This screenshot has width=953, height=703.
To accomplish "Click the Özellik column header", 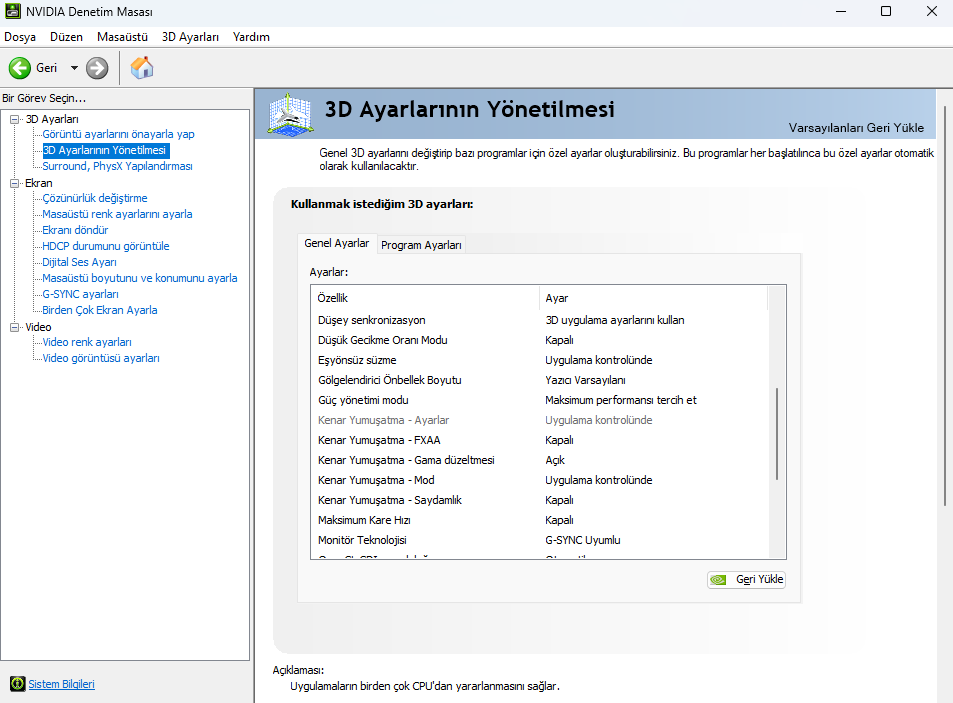I will pos(425,298).
